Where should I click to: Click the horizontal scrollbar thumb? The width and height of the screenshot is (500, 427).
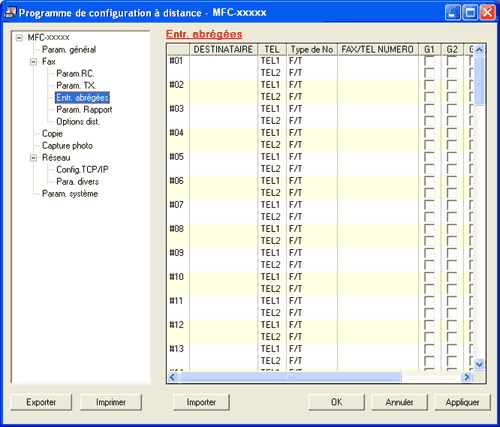pos(290,377)
